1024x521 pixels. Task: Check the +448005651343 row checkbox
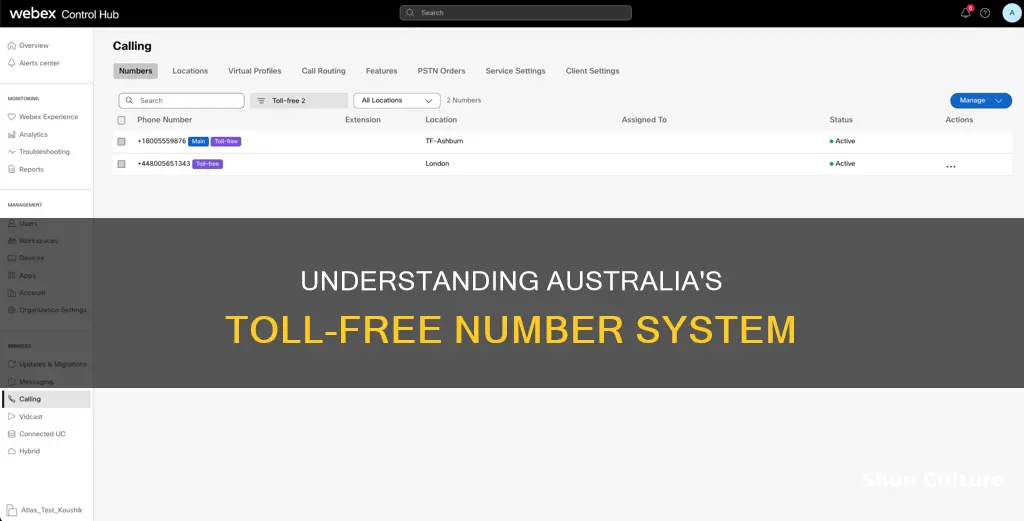pyautogui.click(x=121, y=164)
